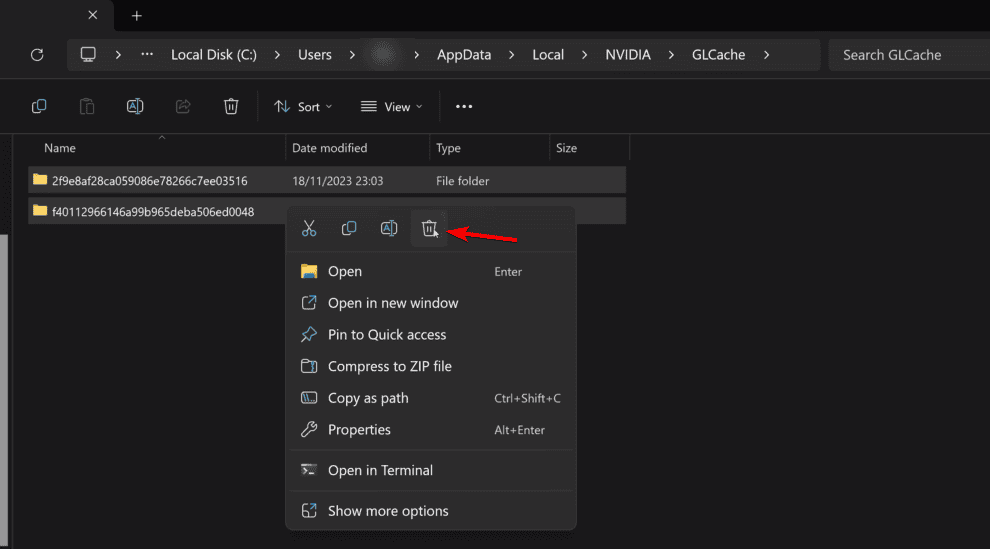
Task: Choose Pin to Quick access
Action: pyautogui.click(x=431, y=334)
